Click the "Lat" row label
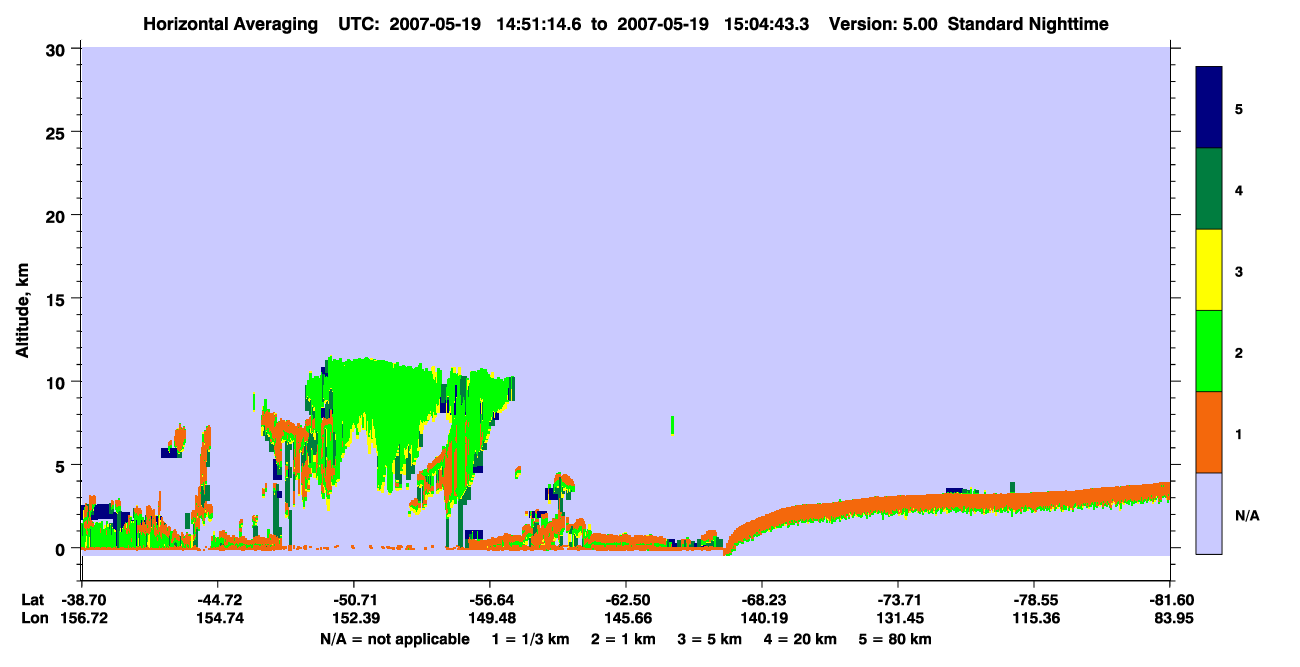This screenshot has width=1300, height=667. point(32,600)
